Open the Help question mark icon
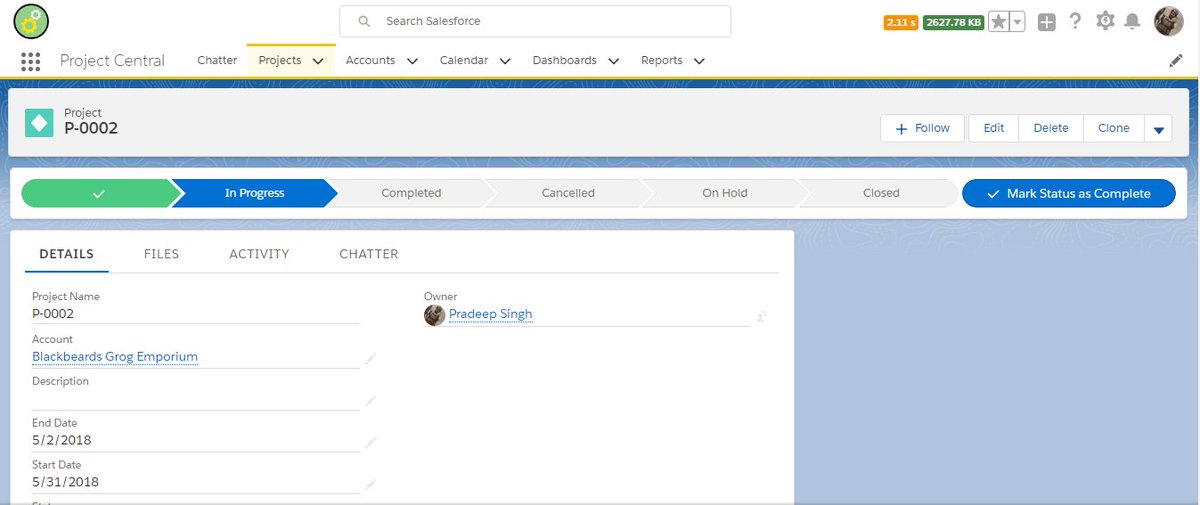The width and height of the screenshot is (1200, 505). pyautogui.click(x=1075, y=21)
